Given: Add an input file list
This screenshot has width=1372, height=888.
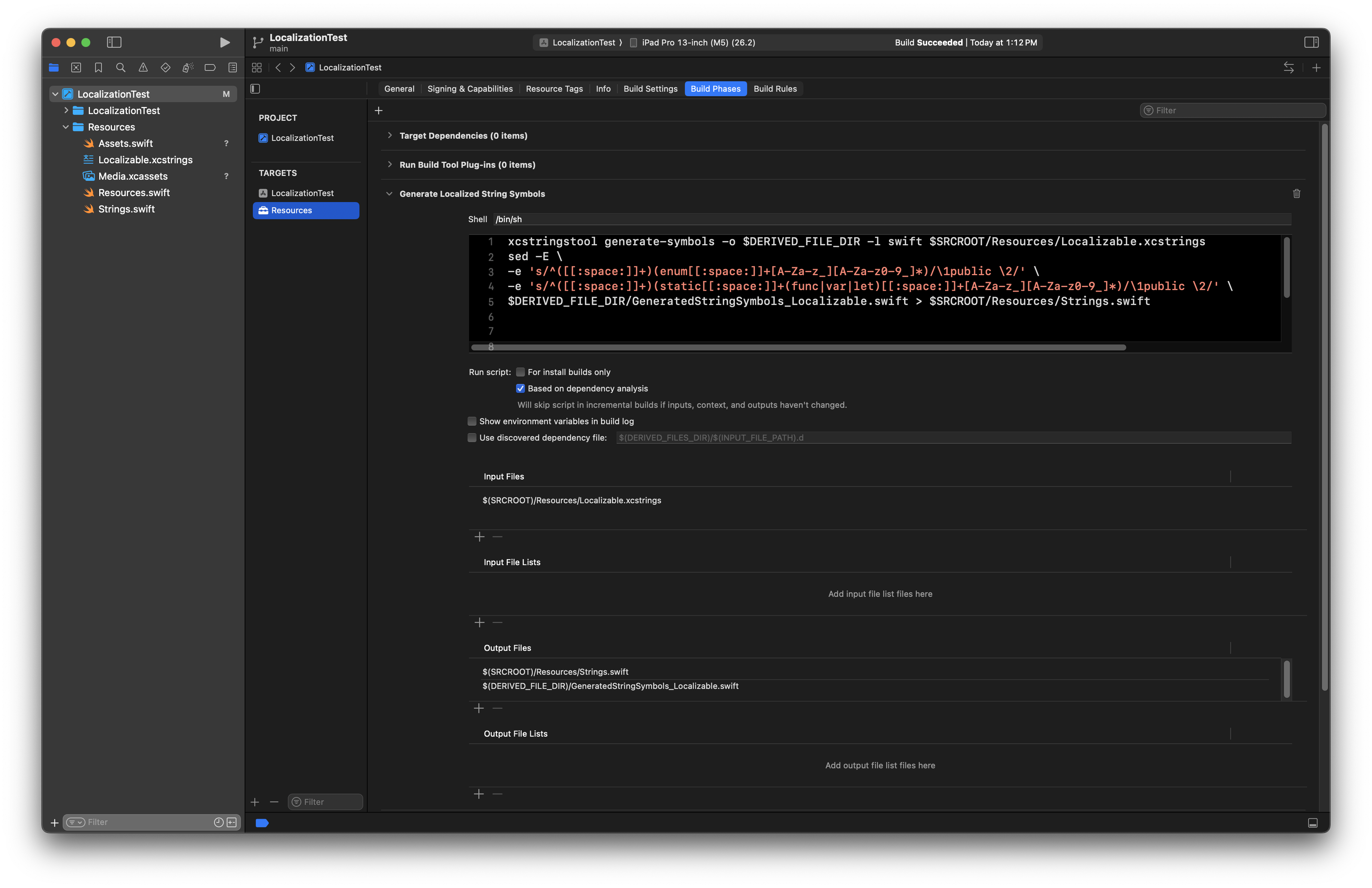Looking at the screenshot, I should click(479, 623).
